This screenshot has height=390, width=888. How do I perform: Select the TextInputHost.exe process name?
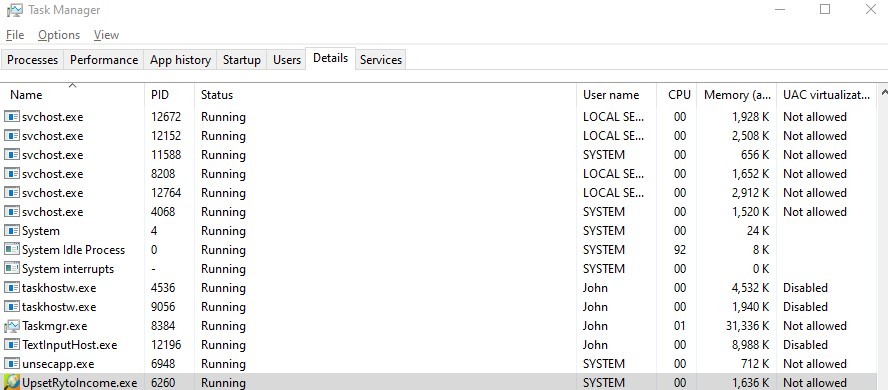70,345
